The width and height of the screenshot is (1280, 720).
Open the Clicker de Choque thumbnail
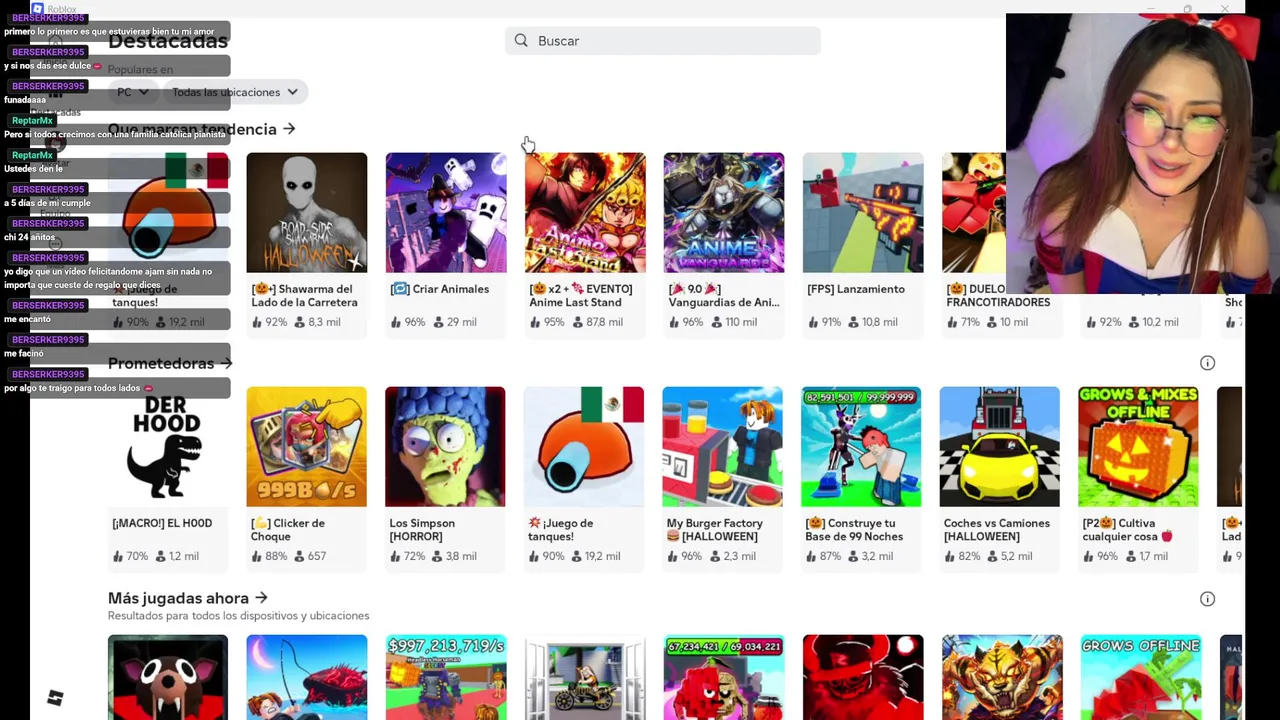306,447
